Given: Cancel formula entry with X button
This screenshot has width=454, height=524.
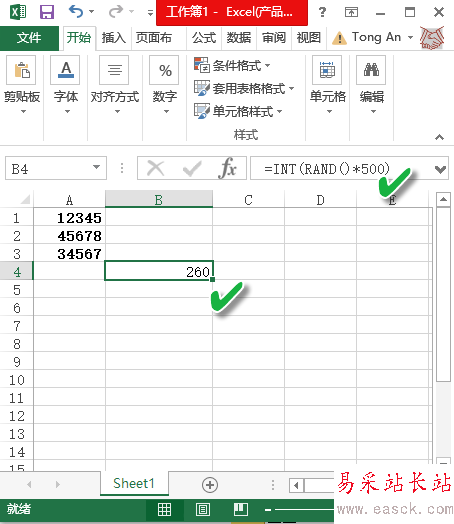Looking at the screenshot, I should pos(156,168).
